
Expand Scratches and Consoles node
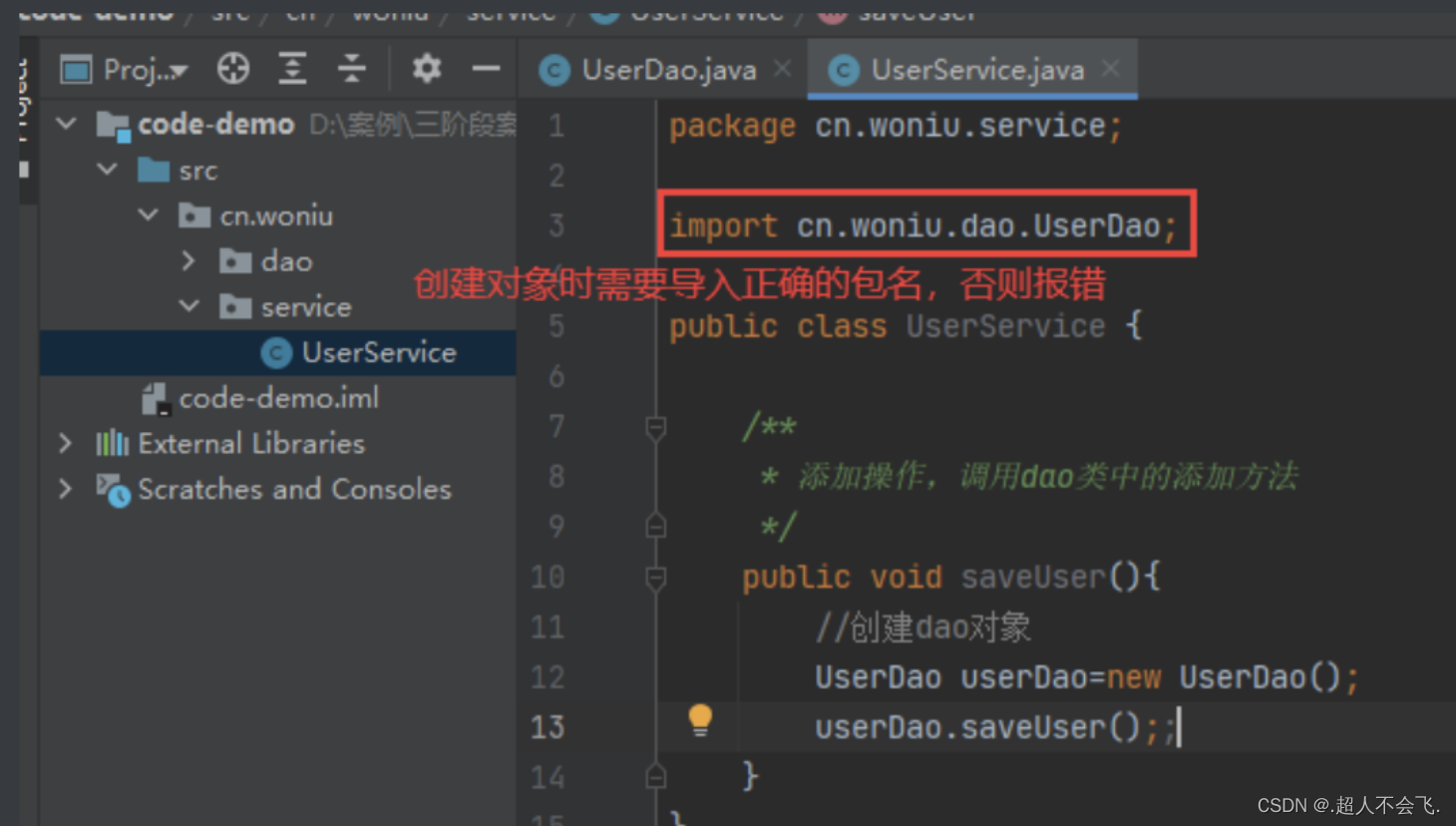coord(66,489)
